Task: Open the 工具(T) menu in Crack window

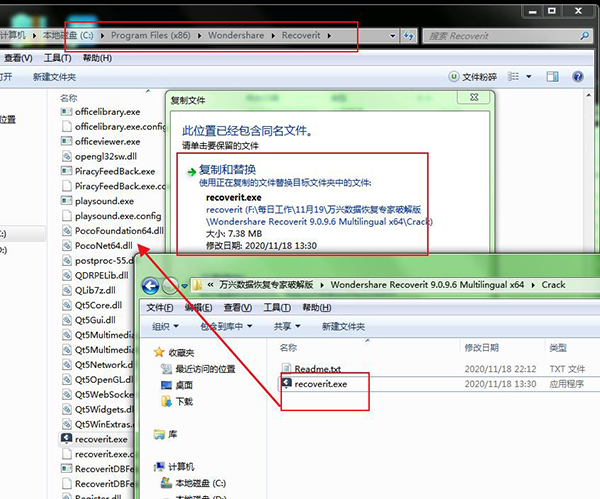Action: click(x=277, y=308)
